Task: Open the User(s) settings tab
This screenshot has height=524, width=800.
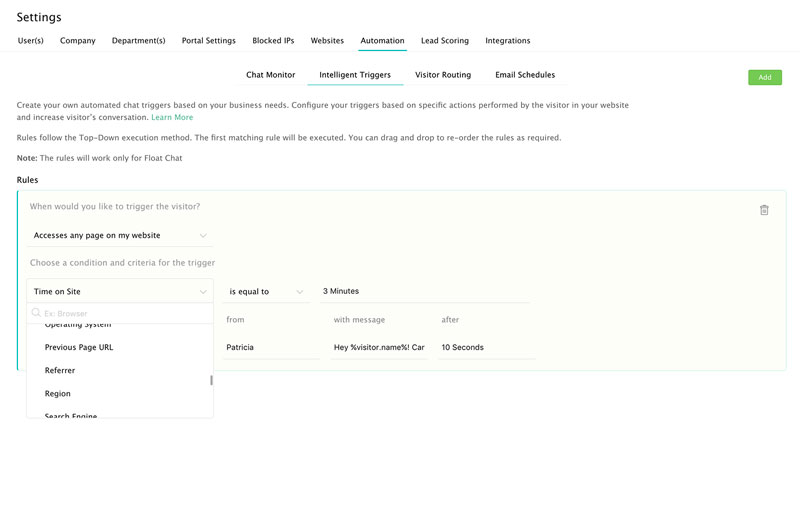Action: (x=31, y=41)
